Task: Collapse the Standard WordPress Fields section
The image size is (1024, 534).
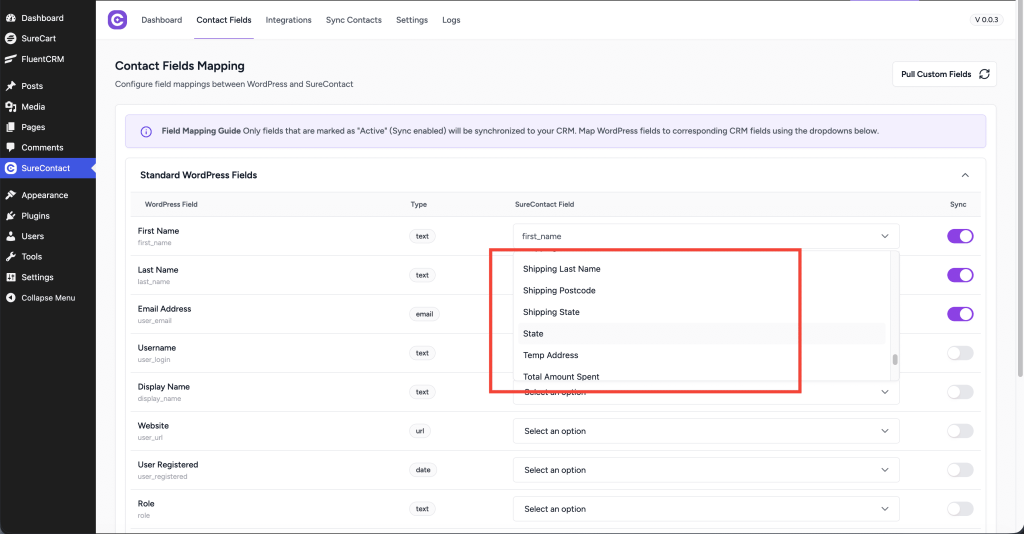Action: pyautogui.click(x=964, y=175)
